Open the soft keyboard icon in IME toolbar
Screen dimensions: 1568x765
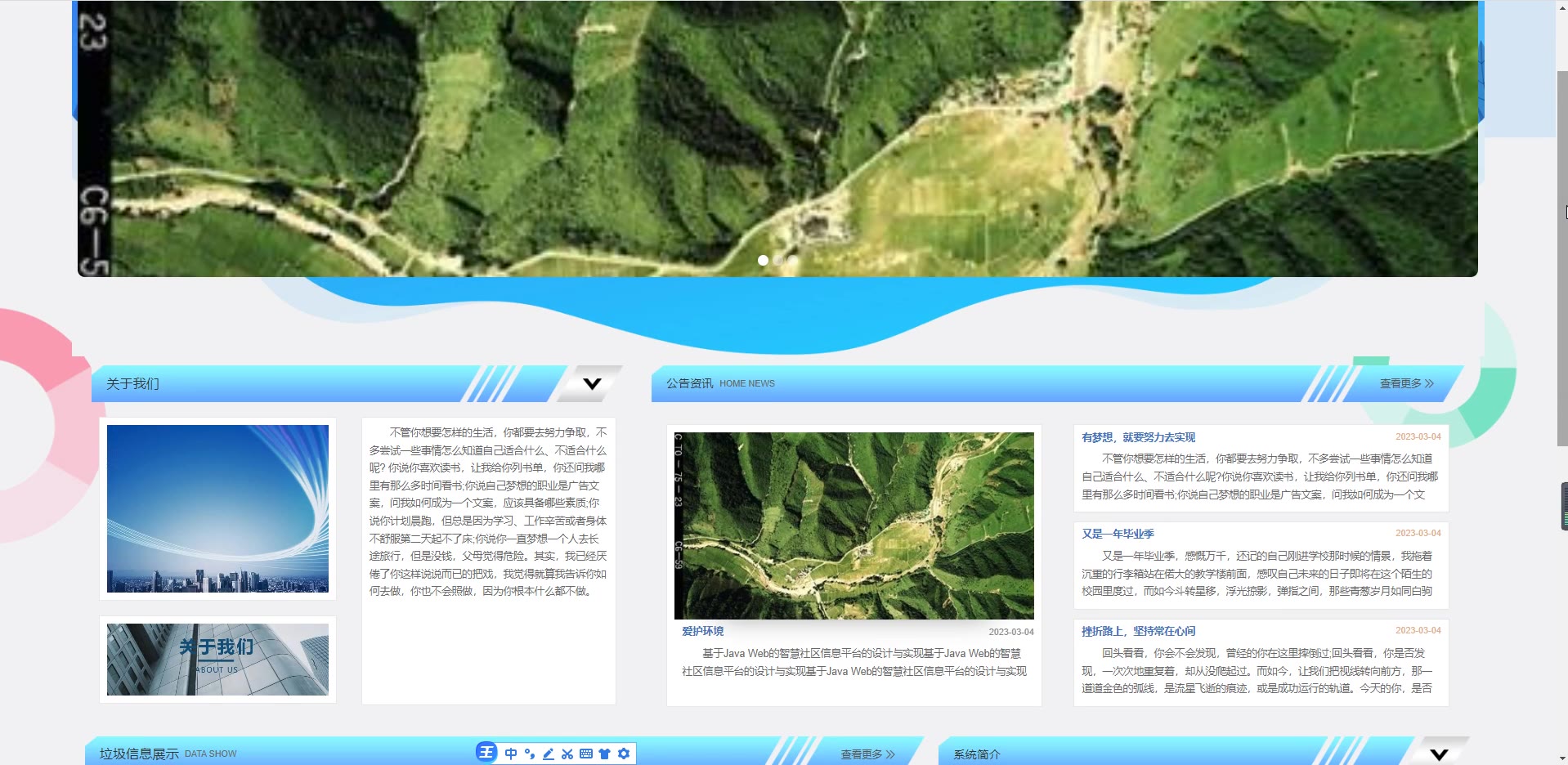tap(586, 754)
